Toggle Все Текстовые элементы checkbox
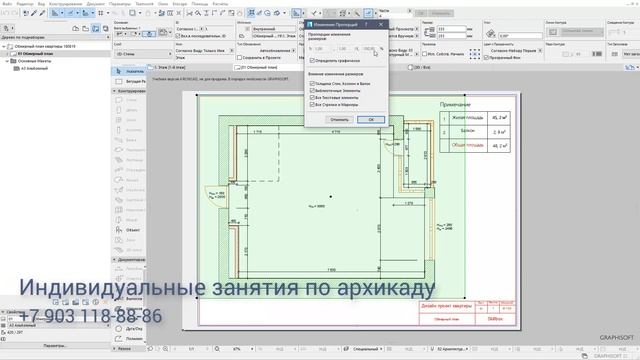 pos(312,98)
